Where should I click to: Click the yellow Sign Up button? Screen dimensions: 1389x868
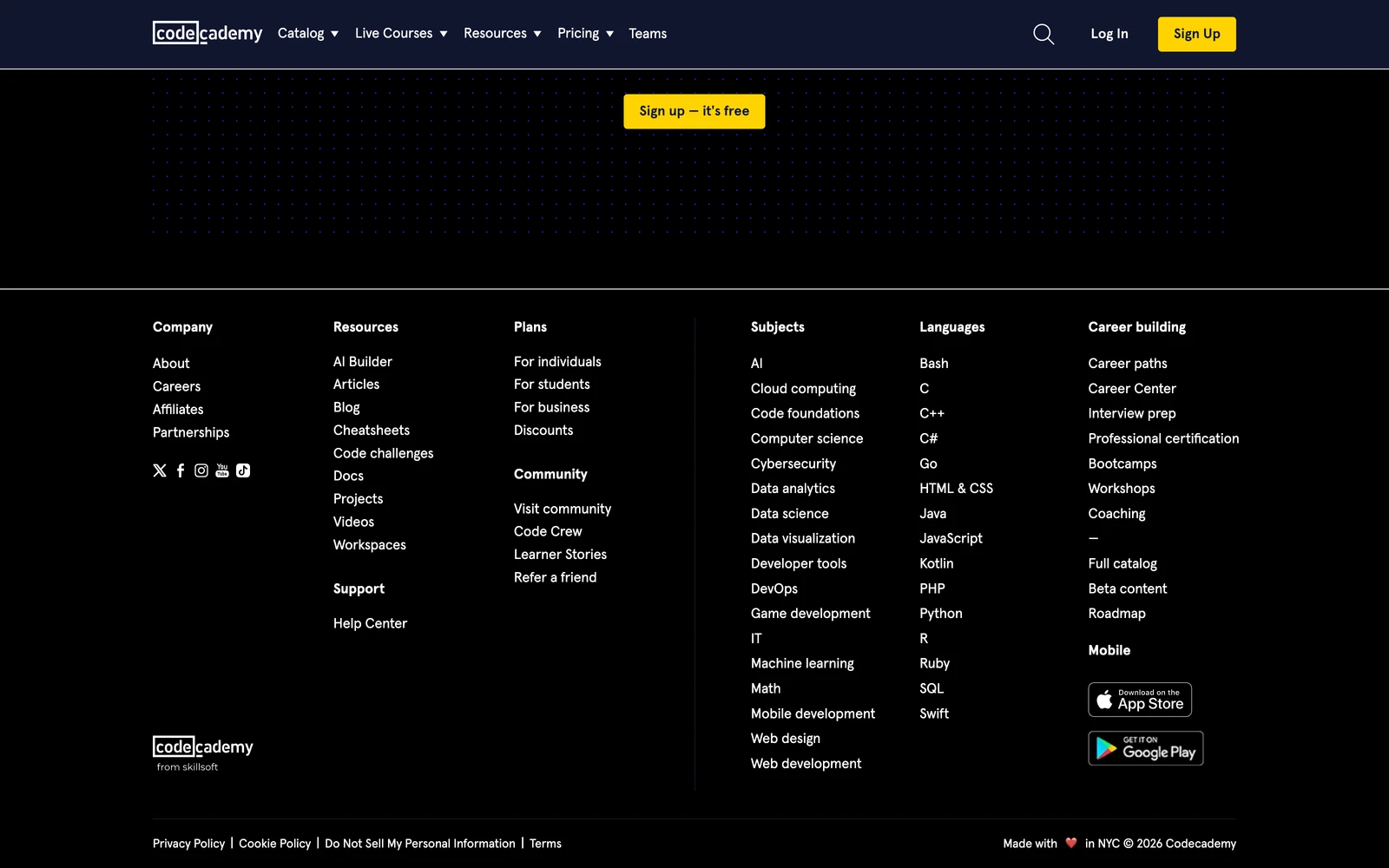[1197, 34]
